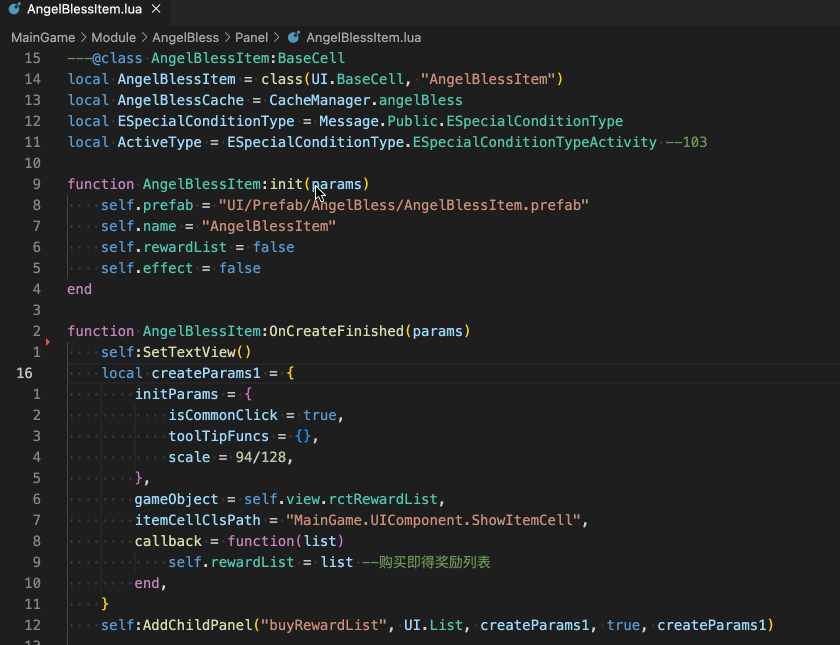The height and width of the screenshot is (645, 840).
Task: Click the '94/128' scale value
Action: tap(261, 457)
